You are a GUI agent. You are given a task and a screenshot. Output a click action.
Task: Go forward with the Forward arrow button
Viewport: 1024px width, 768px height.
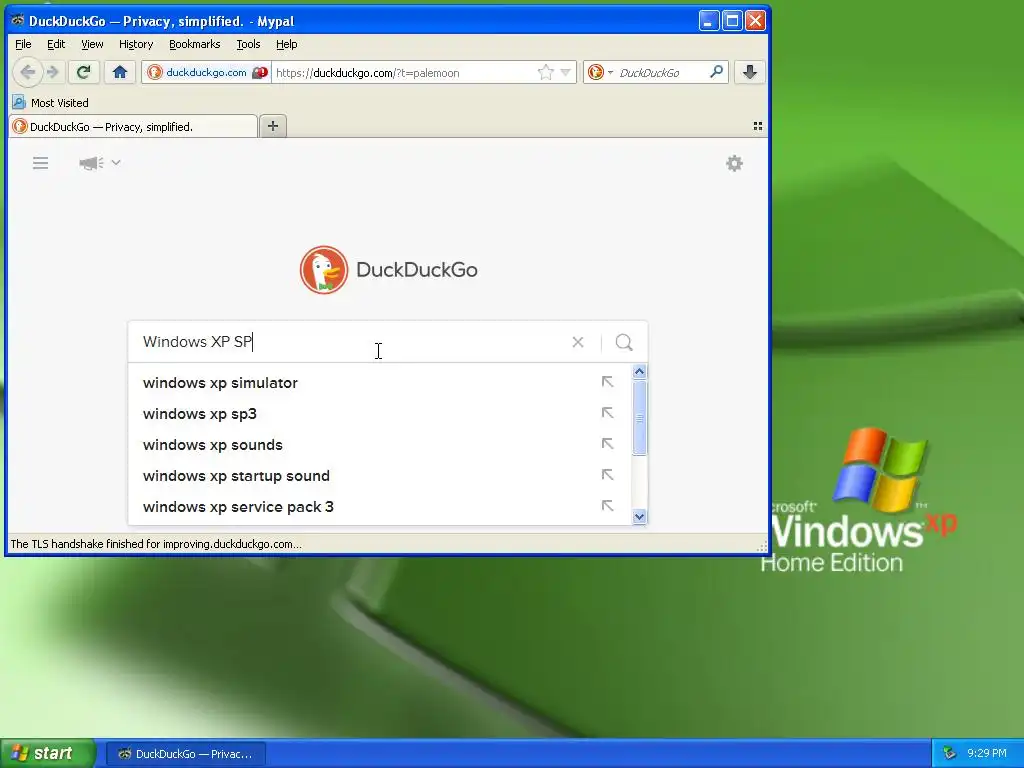pyautogui.click(x=53, y=72)
